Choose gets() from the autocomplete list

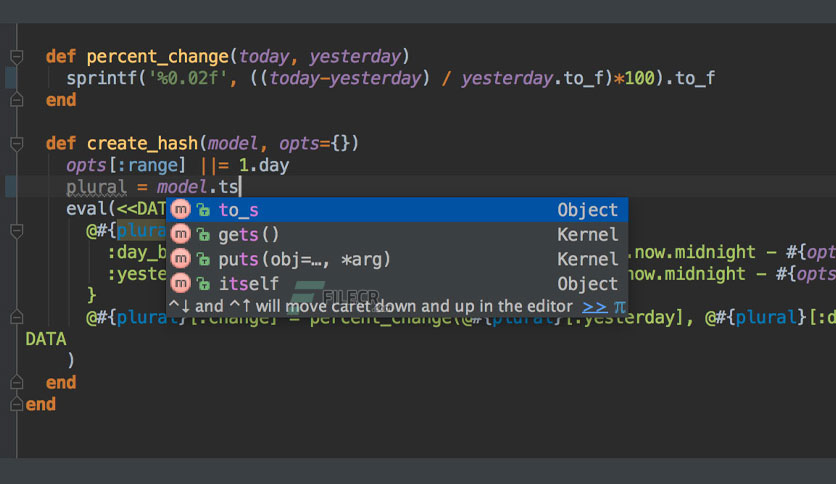tap(397, 234)
